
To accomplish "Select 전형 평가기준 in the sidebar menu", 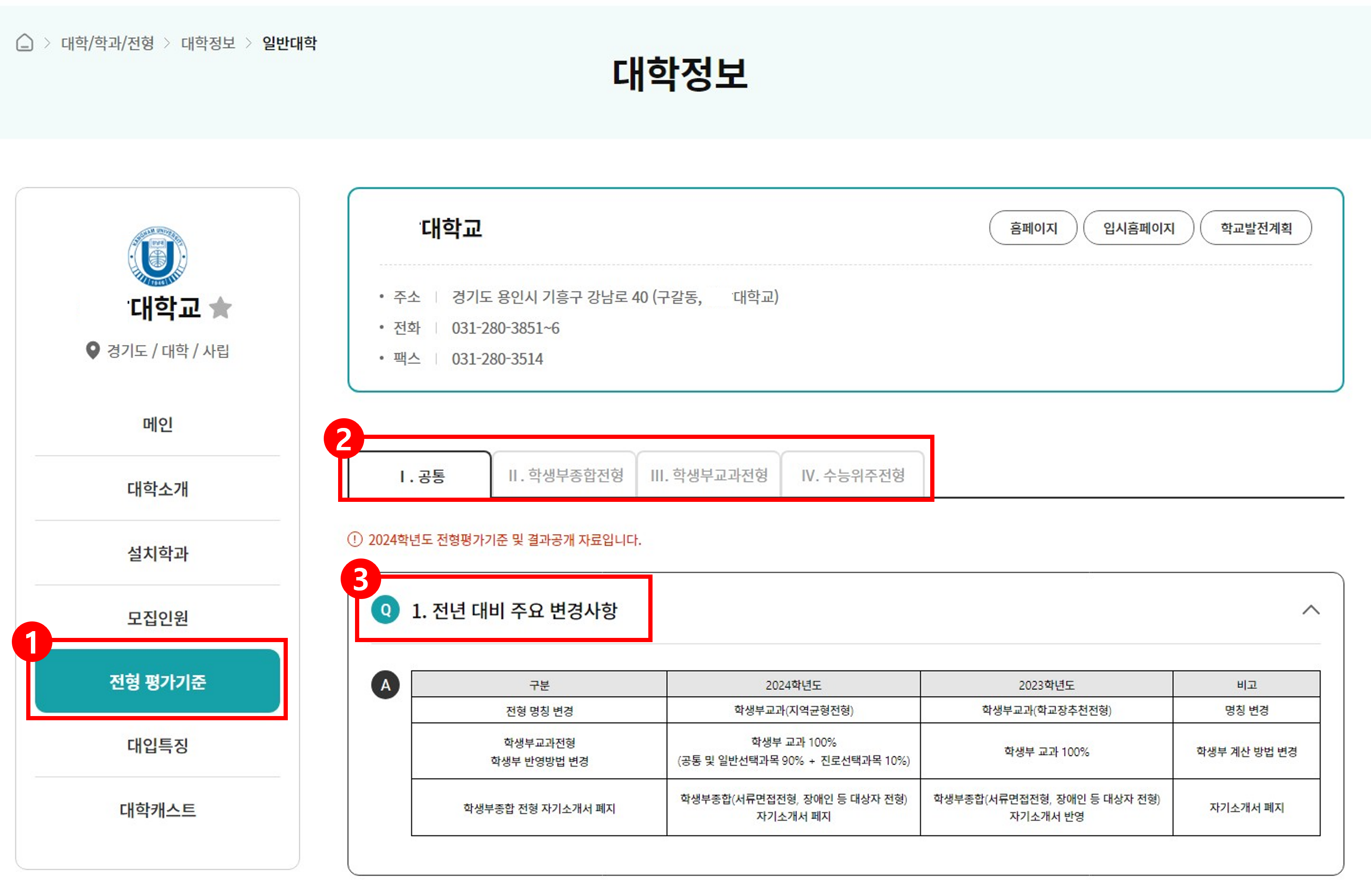I will point(157,681).
